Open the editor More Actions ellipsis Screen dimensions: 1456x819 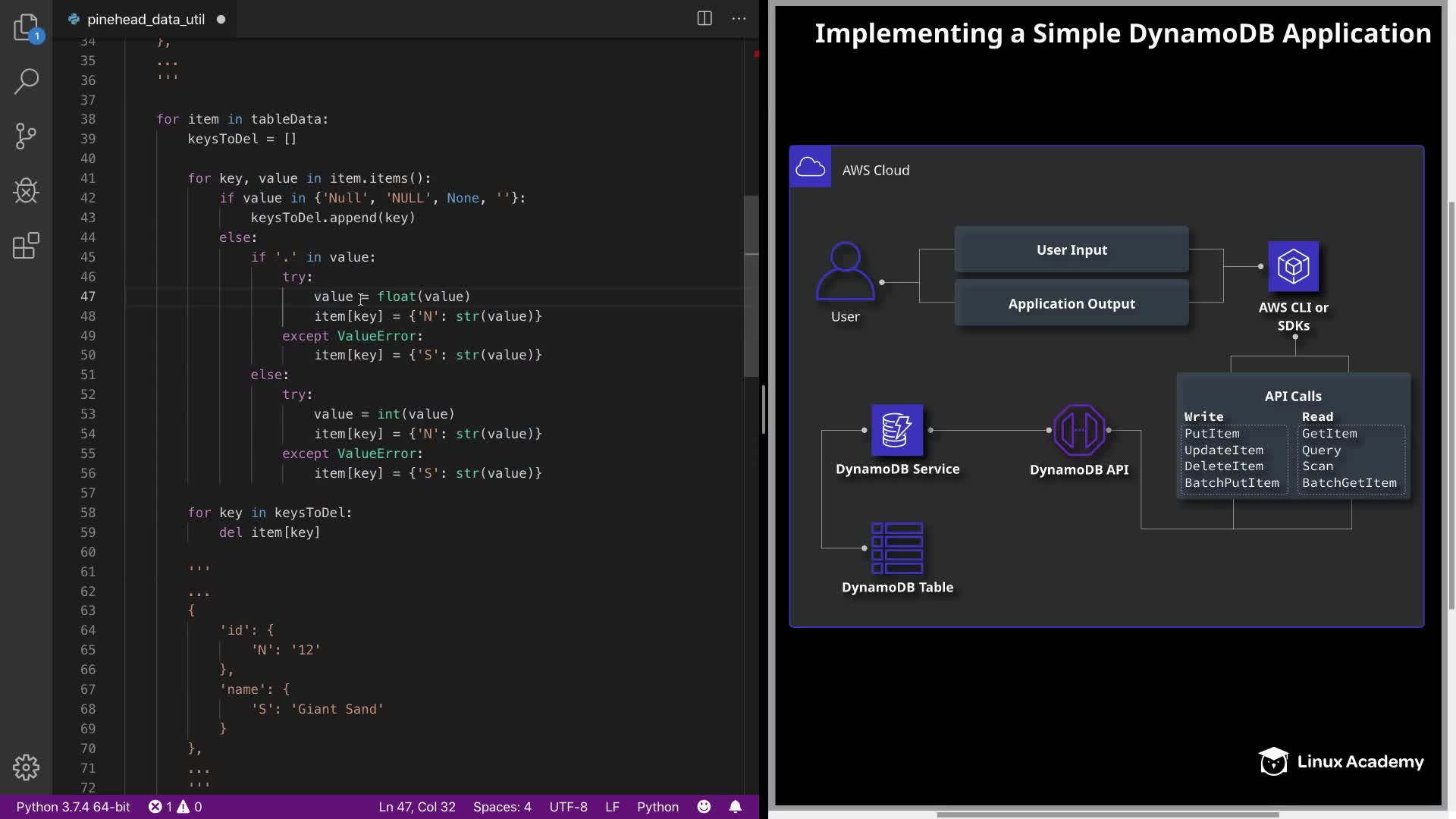(739, 19)
